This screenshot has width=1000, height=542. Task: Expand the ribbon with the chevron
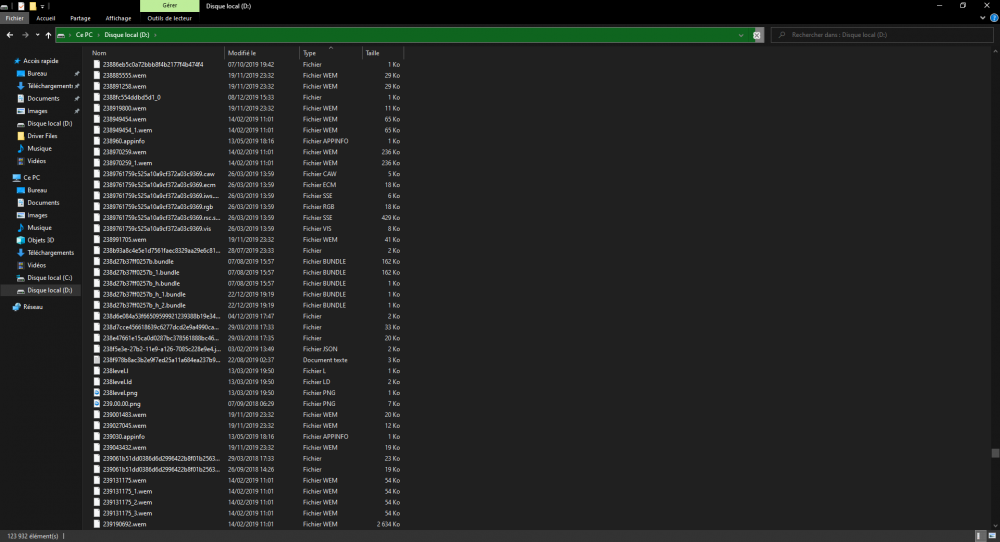pos(982,18)
